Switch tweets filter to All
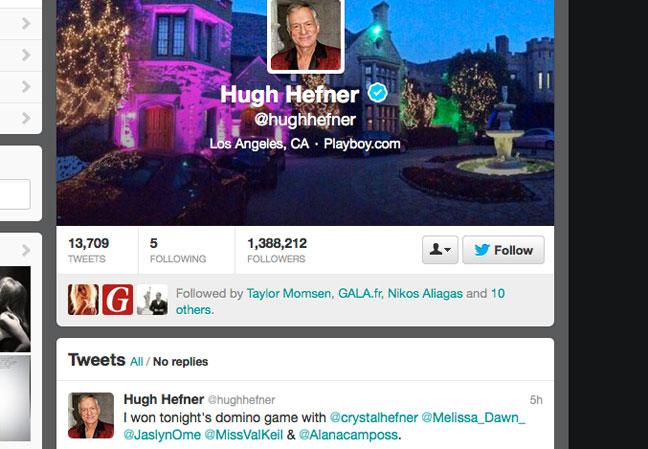The width and height of the screenshot is (648, 449). [x=136, y=362]
